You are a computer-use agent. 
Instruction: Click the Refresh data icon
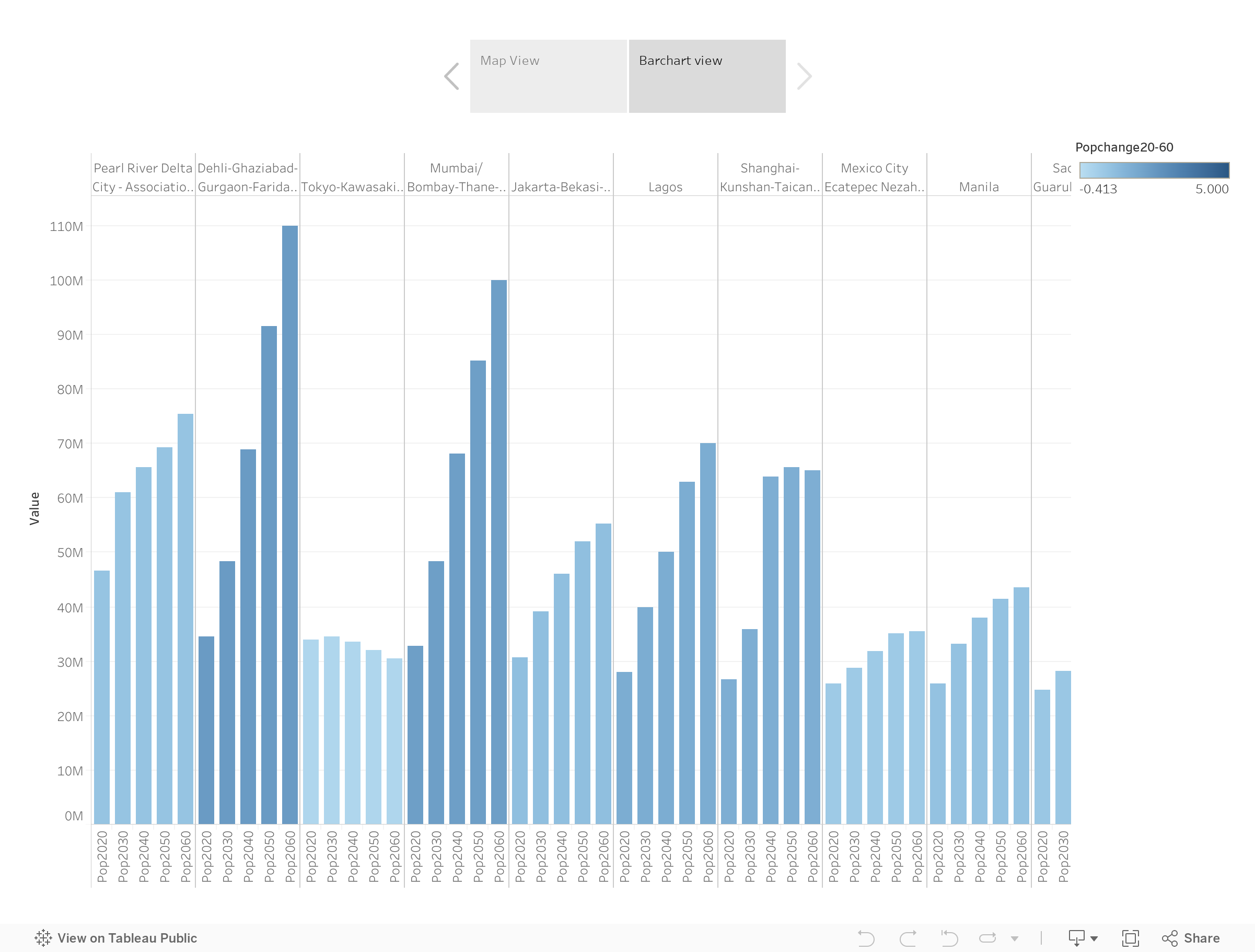click(988, 938)
